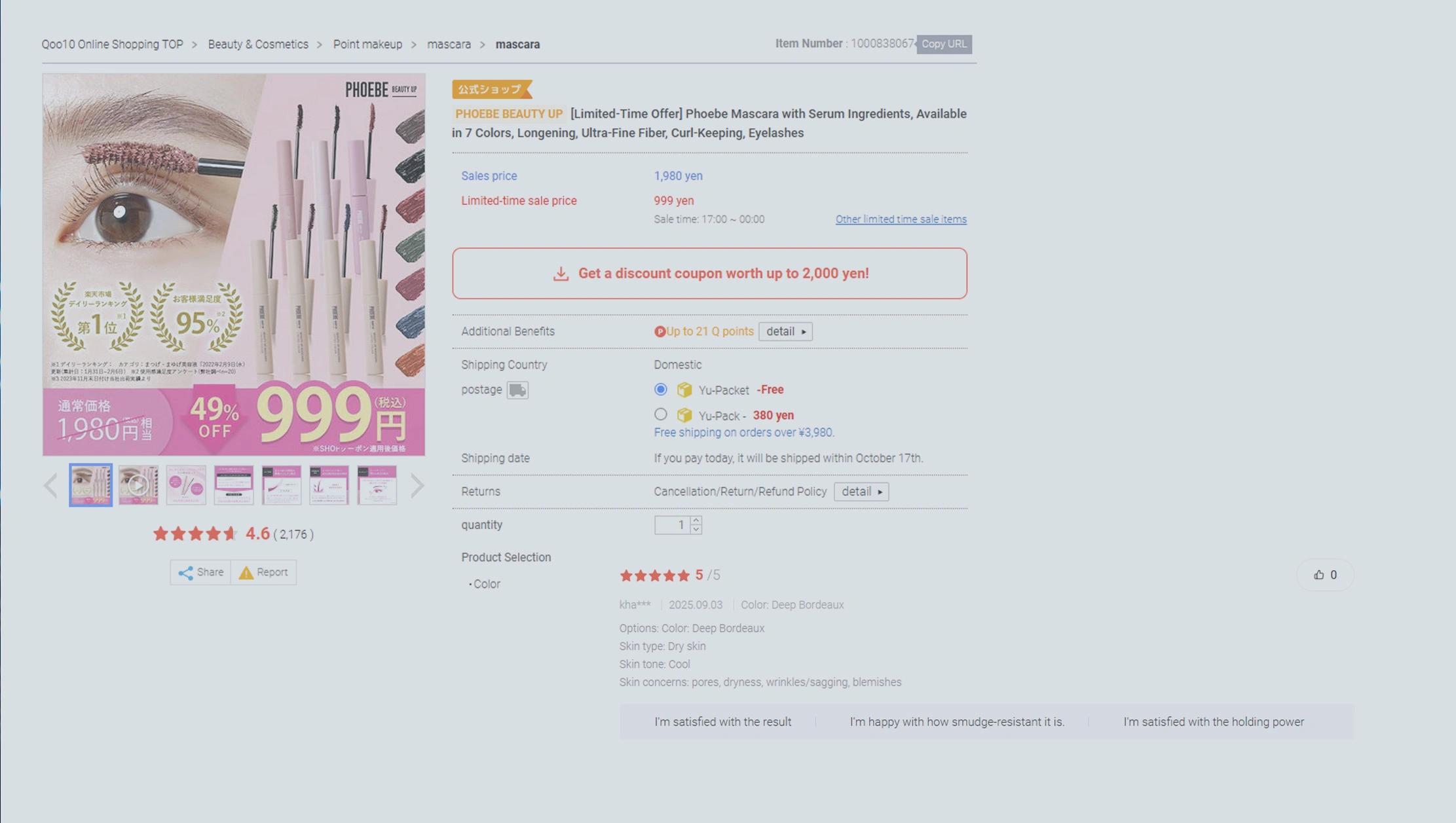Select the fourth product image thumbnail

coord(233,485)
